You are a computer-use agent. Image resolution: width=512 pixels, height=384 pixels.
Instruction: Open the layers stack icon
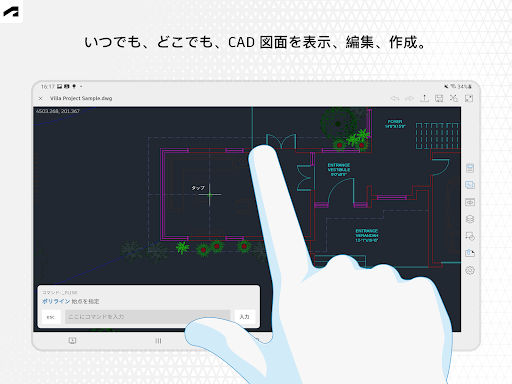point(470,219)
